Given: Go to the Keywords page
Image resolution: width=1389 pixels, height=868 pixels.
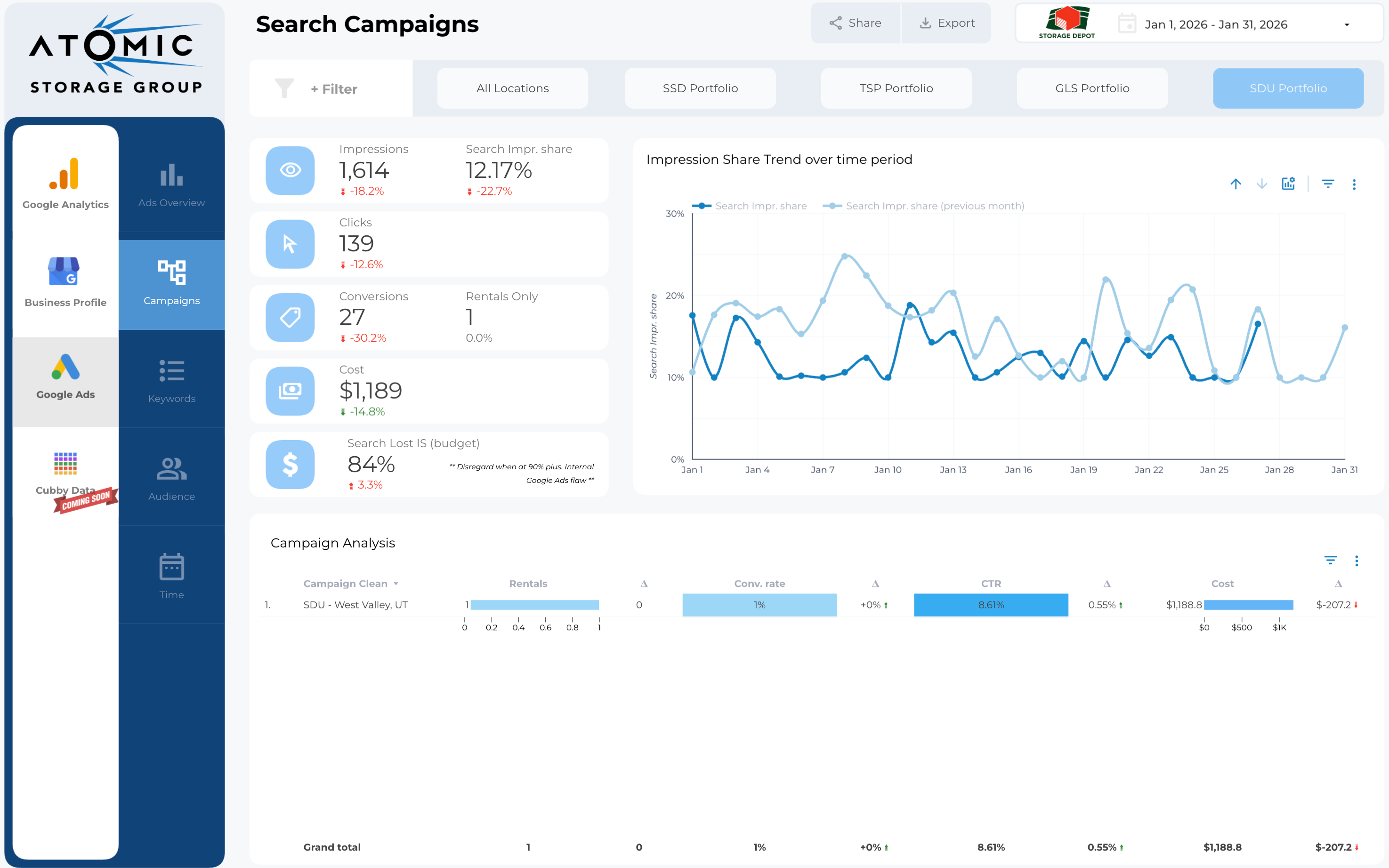Looking at the screenshot, I should 171,380.
